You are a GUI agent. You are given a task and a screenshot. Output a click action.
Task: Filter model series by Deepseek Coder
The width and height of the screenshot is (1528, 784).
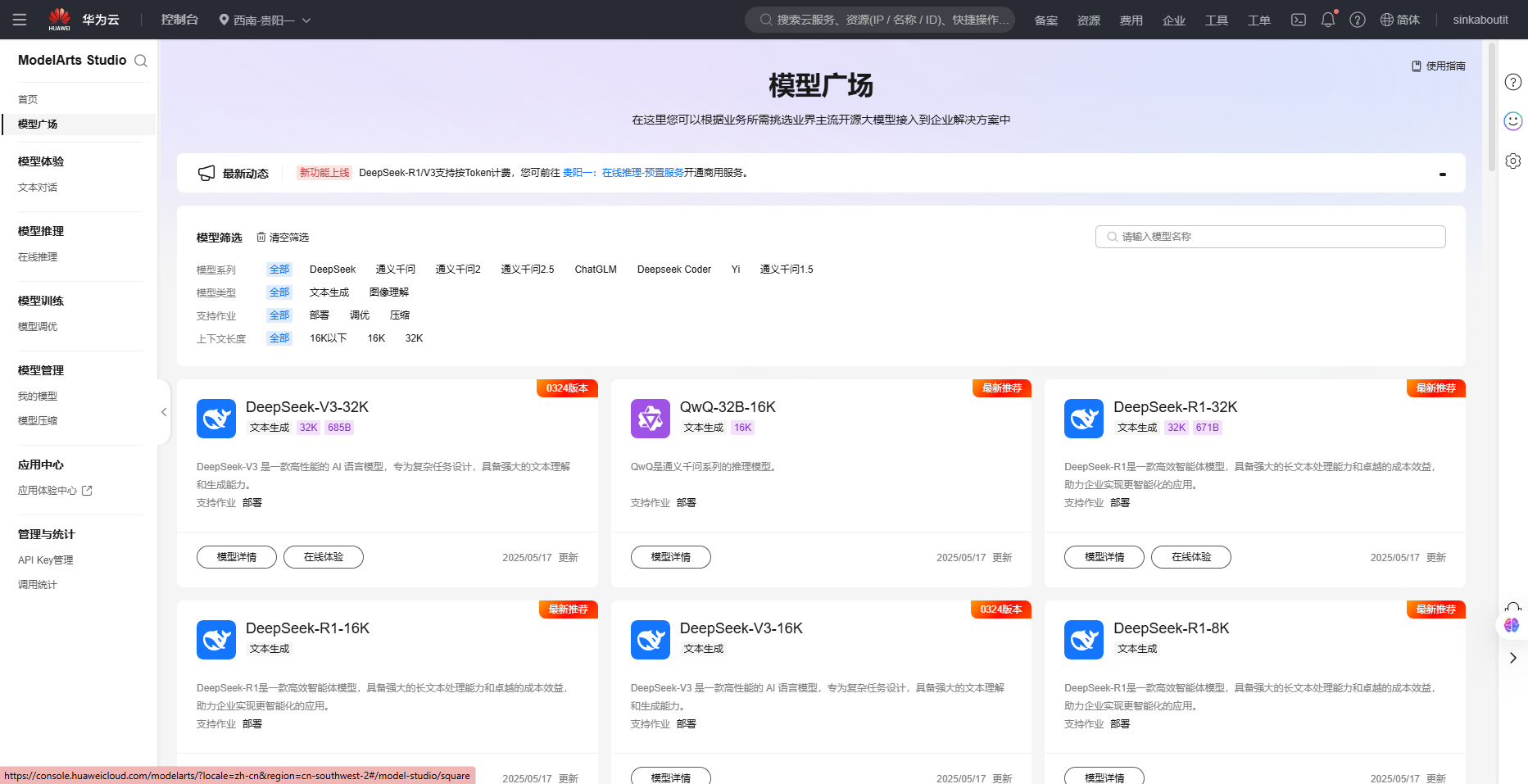[x=674, y=270]
